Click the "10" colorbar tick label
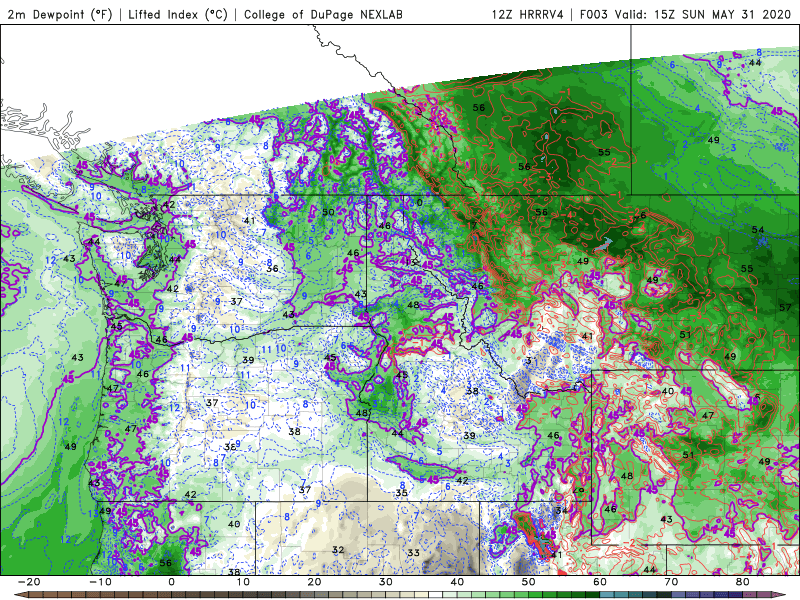The height and width of the screenshot is (600, 800). 243,582
